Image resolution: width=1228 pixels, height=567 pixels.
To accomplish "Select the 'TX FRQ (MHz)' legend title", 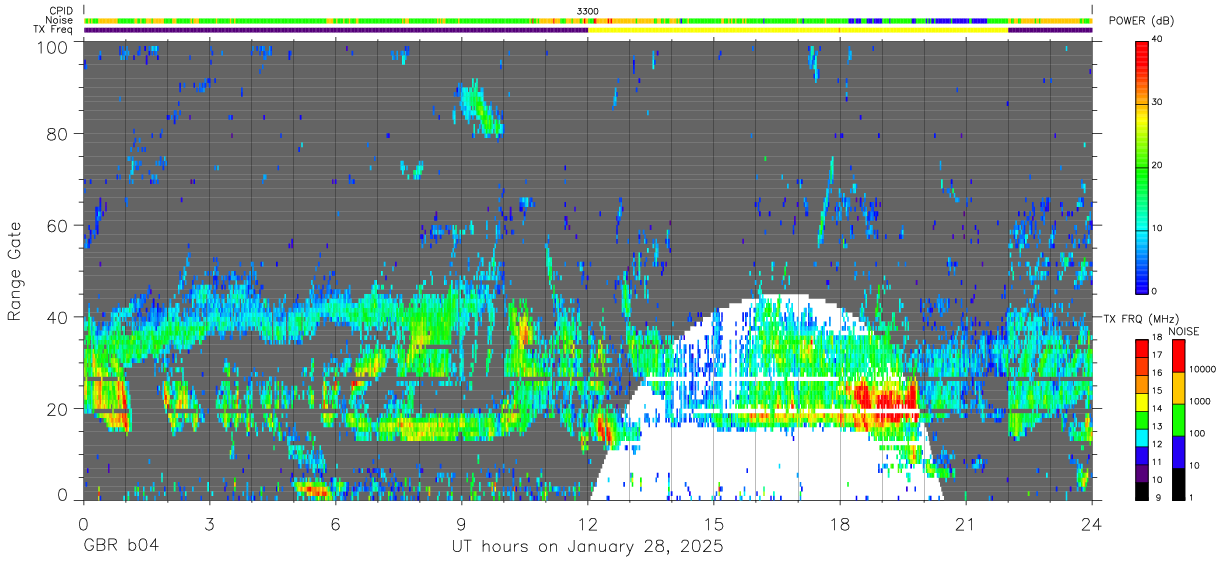I will pyautogui.click(x=1141, y=319).
